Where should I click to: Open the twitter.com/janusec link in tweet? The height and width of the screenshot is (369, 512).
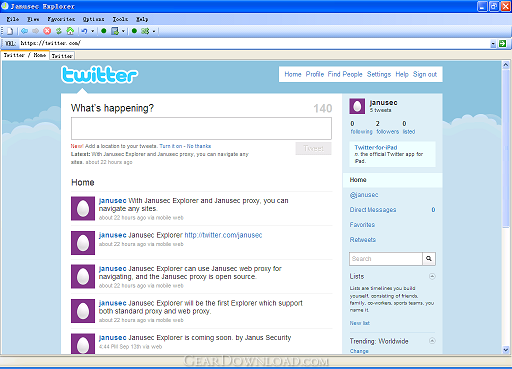pos(223,235)
